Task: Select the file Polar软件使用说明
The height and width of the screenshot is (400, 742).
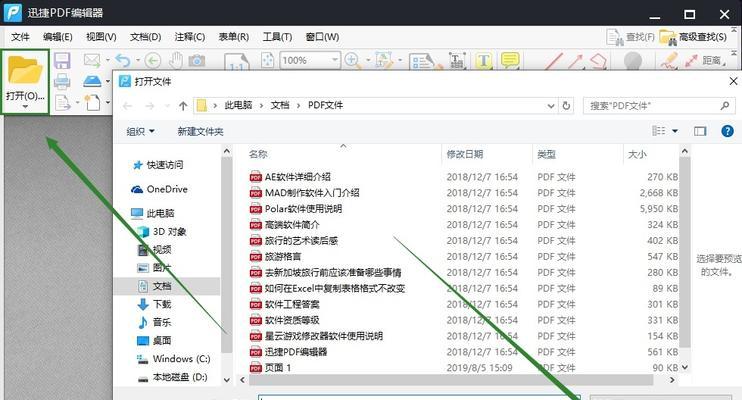Action: [x=303, y=208]
